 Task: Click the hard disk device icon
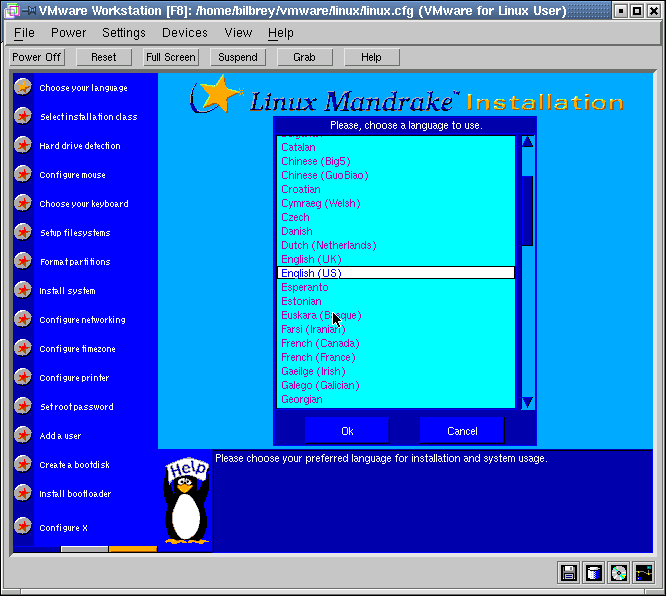[594, 573]
